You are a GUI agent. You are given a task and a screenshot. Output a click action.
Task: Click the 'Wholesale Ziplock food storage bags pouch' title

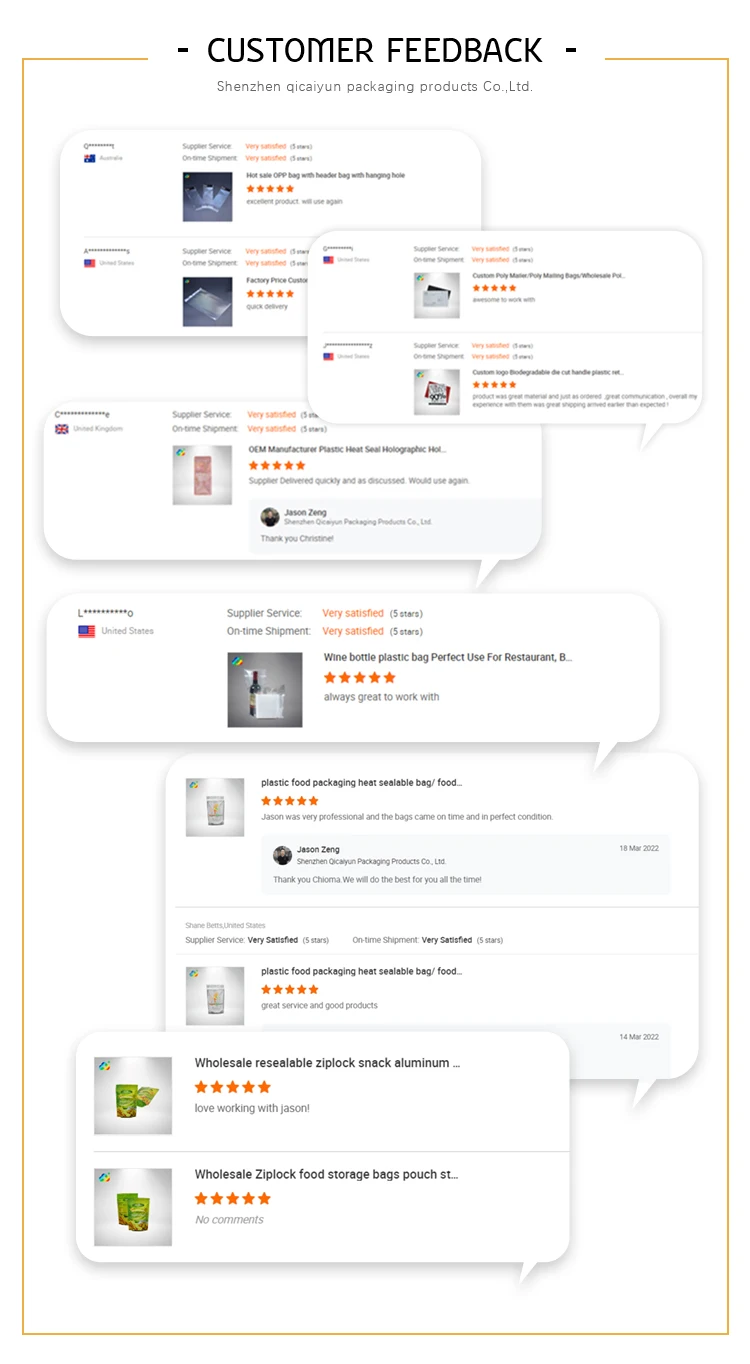pyautogui.click(x=327, y=1174)
